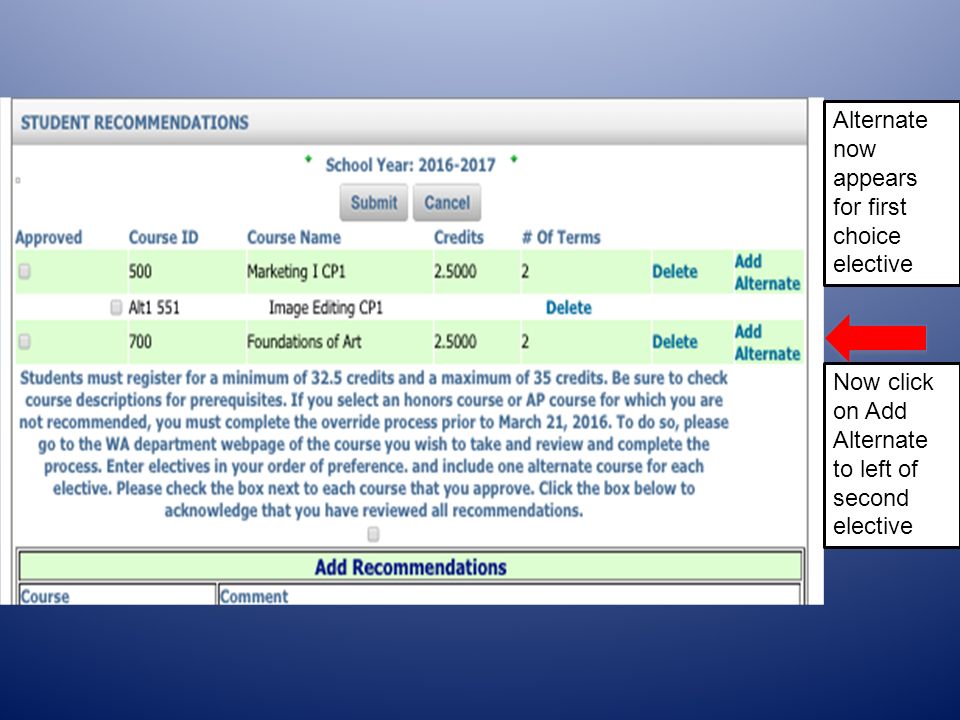Screen dimensions: 960x720
Task: Click the Credits column header
Action: pos(459,238)
